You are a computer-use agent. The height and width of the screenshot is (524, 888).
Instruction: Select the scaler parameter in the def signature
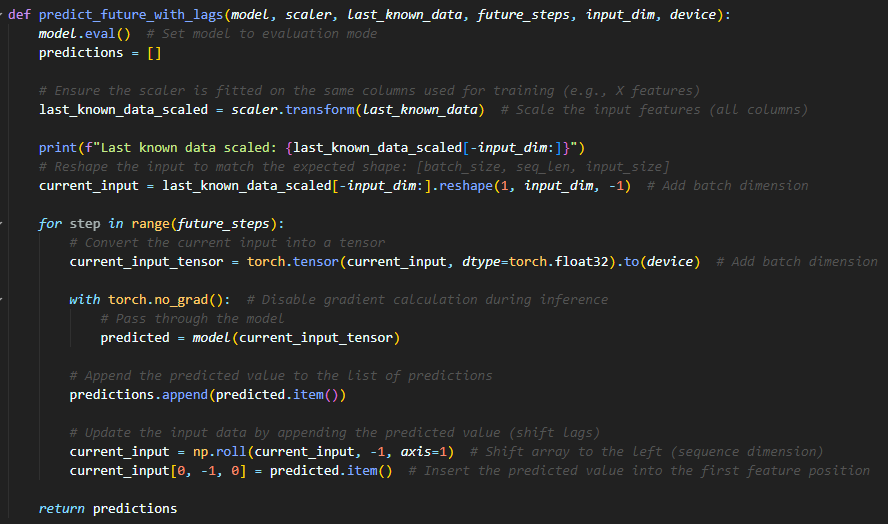308,15
